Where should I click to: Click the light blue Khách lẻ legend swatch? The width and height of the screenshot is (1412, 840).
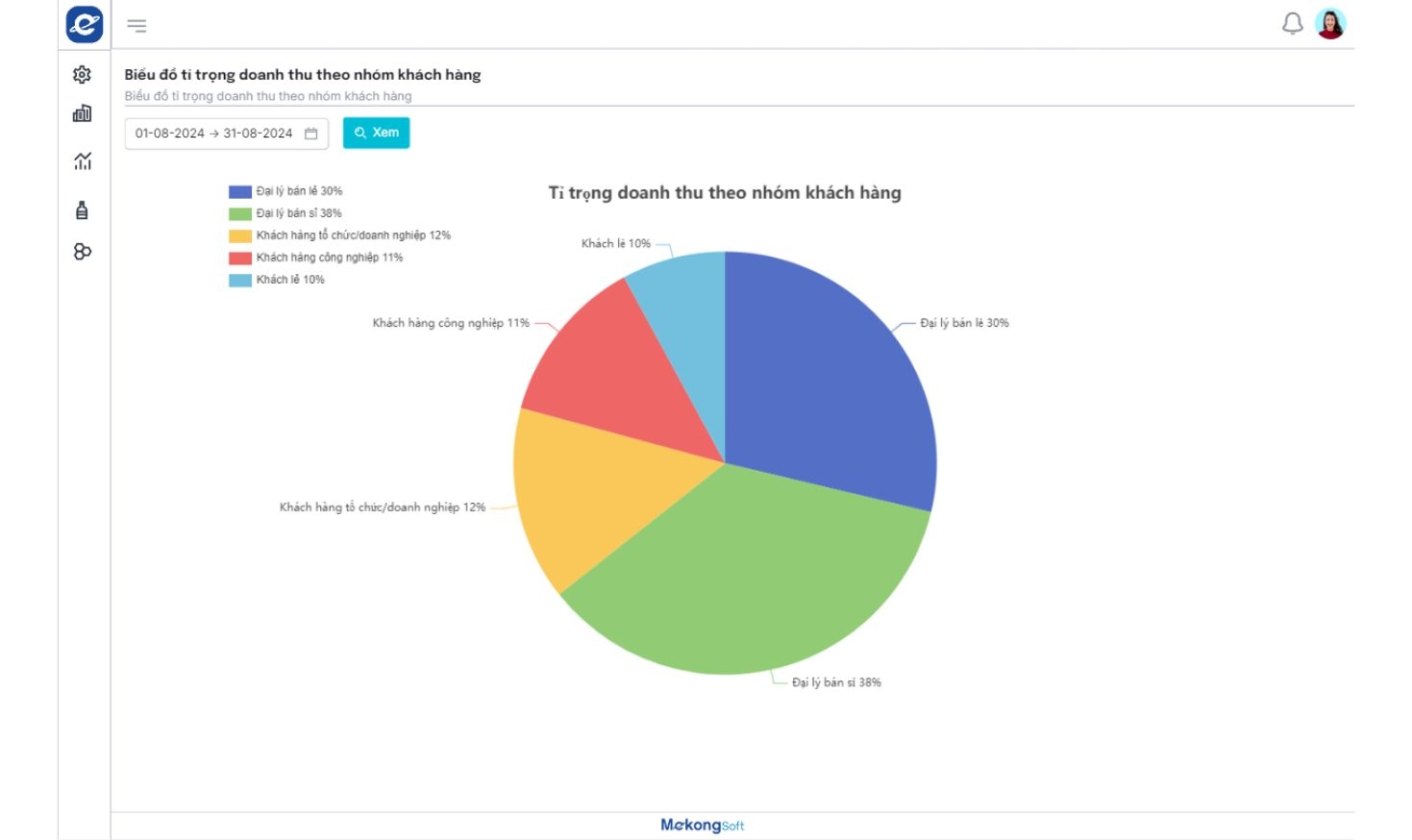pyautogui.click(x=240, y=280)
